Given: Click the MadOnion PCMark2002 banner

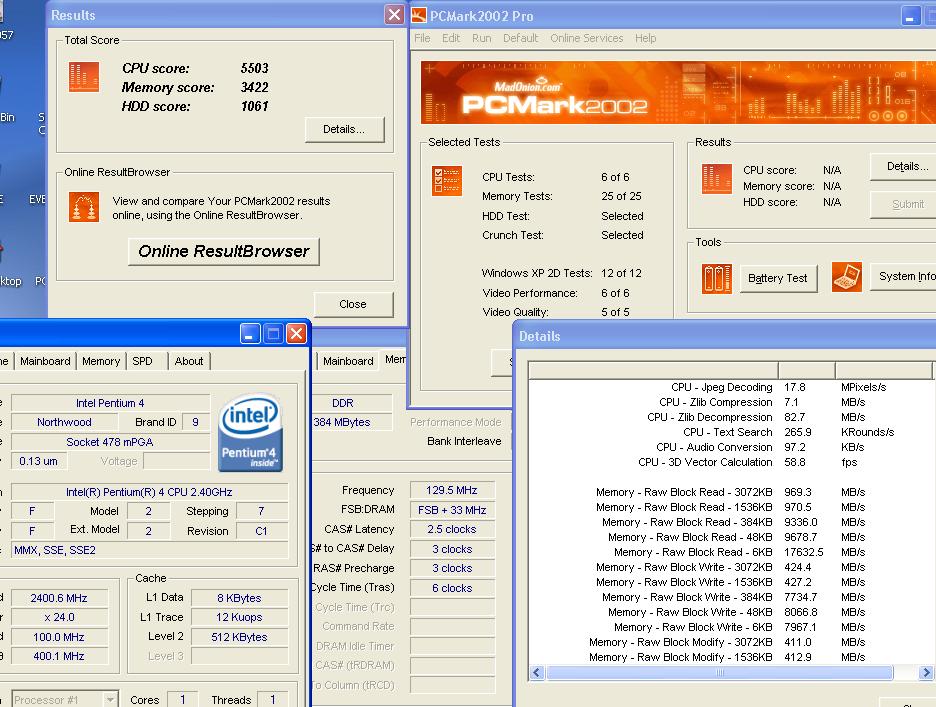Looking at the screenshot, I should (x=678, y=93).
